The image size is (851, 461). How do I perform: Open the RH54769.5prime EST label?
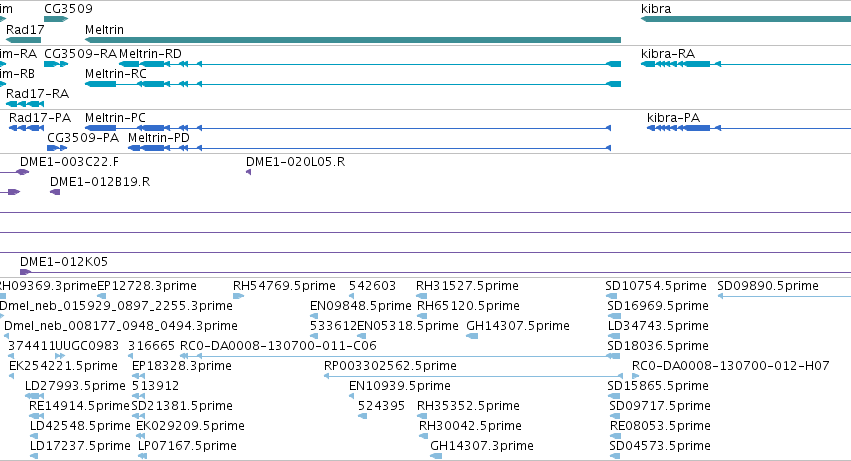pyautogui.click(x=284, y=286)
